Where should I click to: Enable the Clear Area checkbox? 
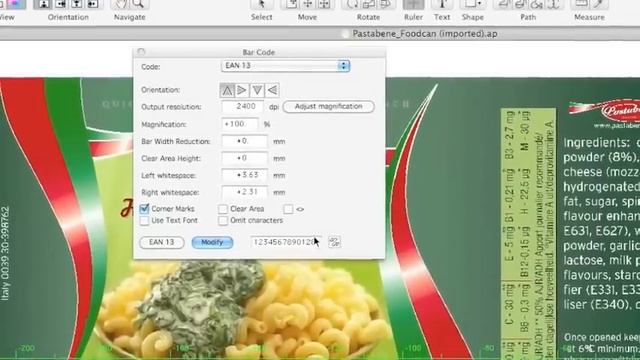(x=223, y=209)
